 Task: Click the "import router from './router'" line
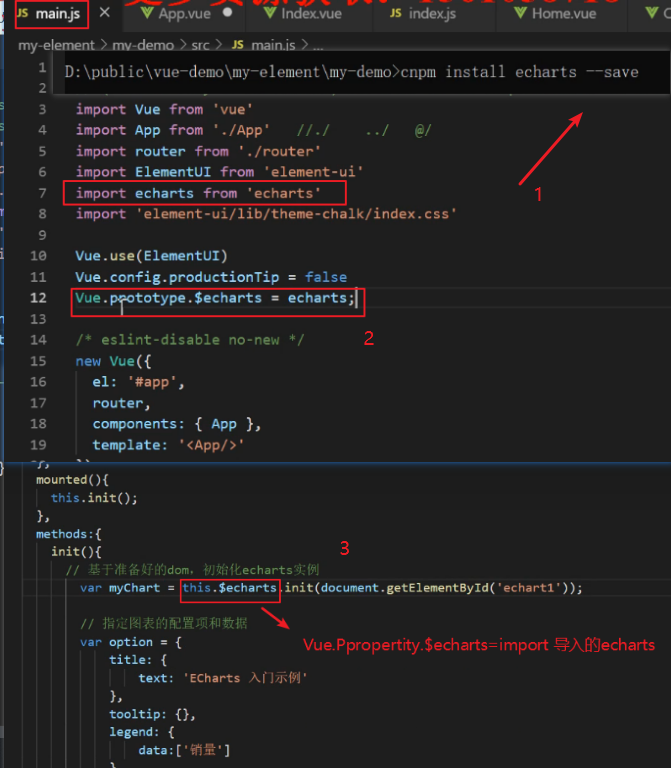click(198, 151)
